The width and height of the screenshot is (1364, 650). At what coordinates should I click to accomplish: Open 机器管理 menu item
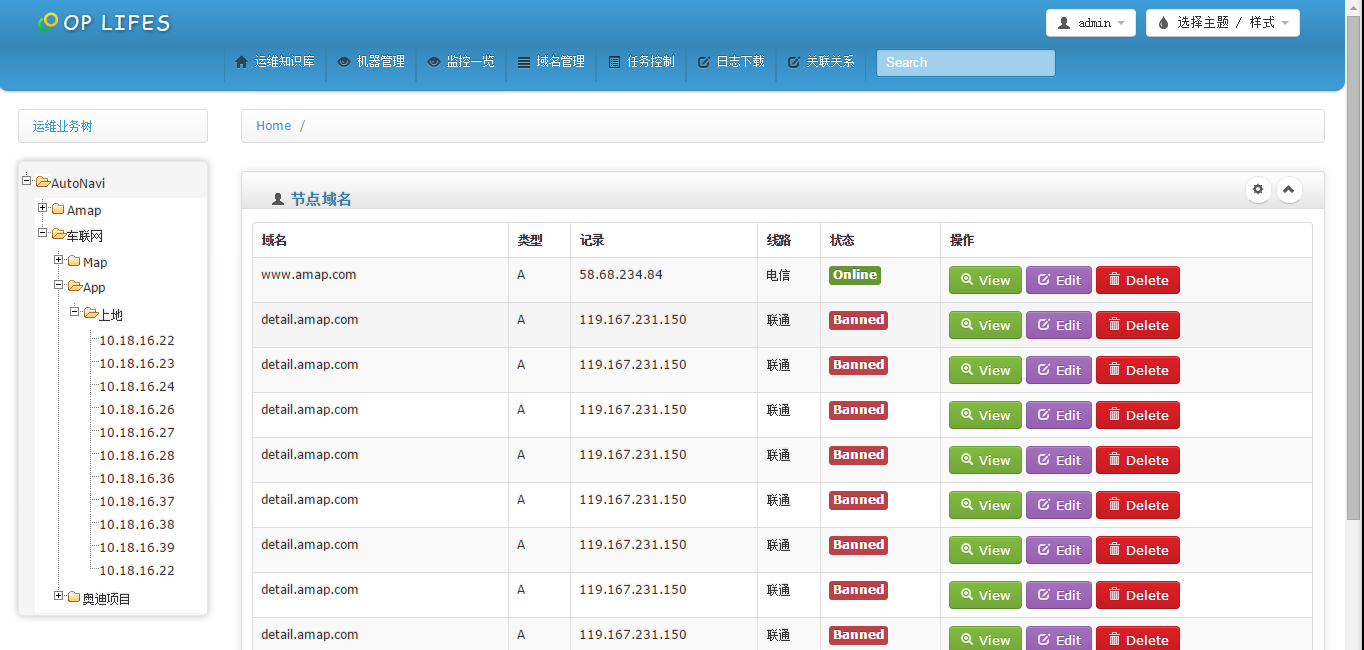[371, 62]
